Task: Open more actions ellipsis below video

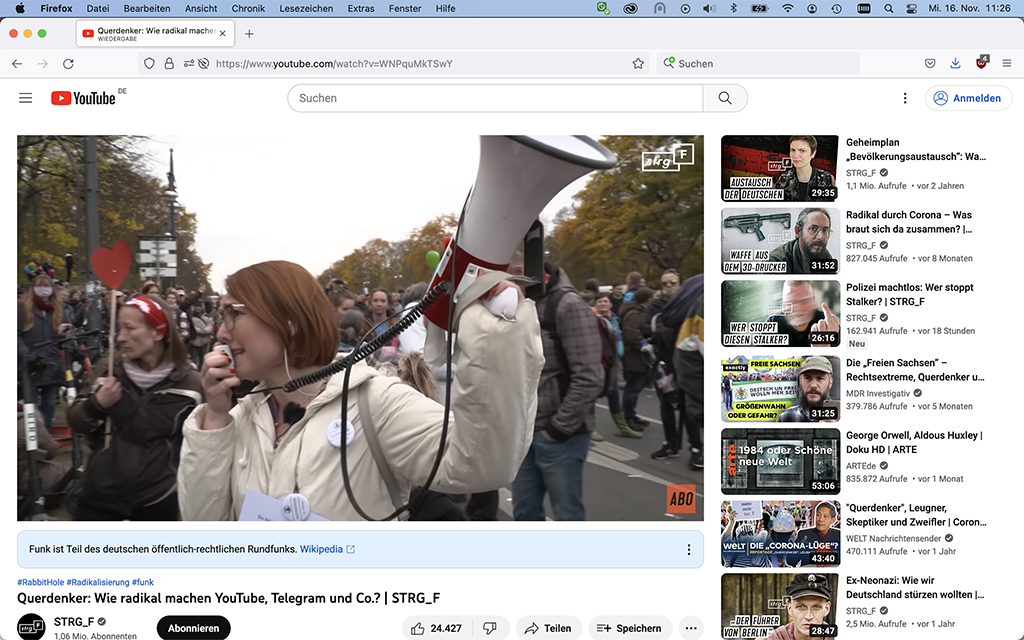Action: click(x=691, y=628)
